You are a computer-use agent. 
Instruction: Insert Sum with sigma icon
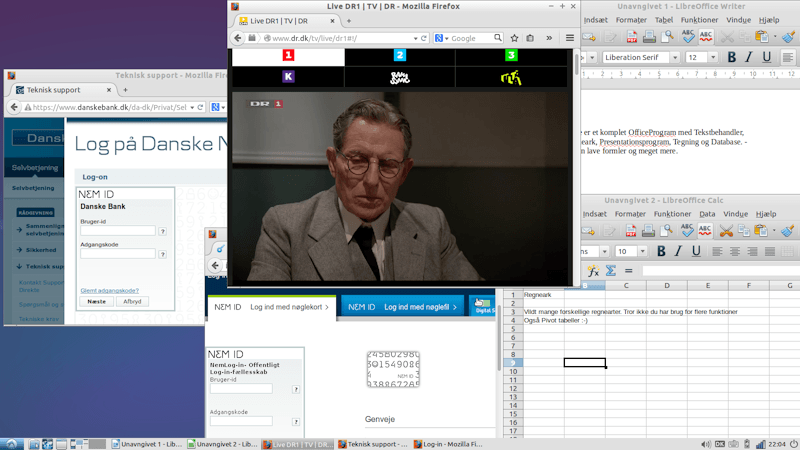(x=611, y=271)
